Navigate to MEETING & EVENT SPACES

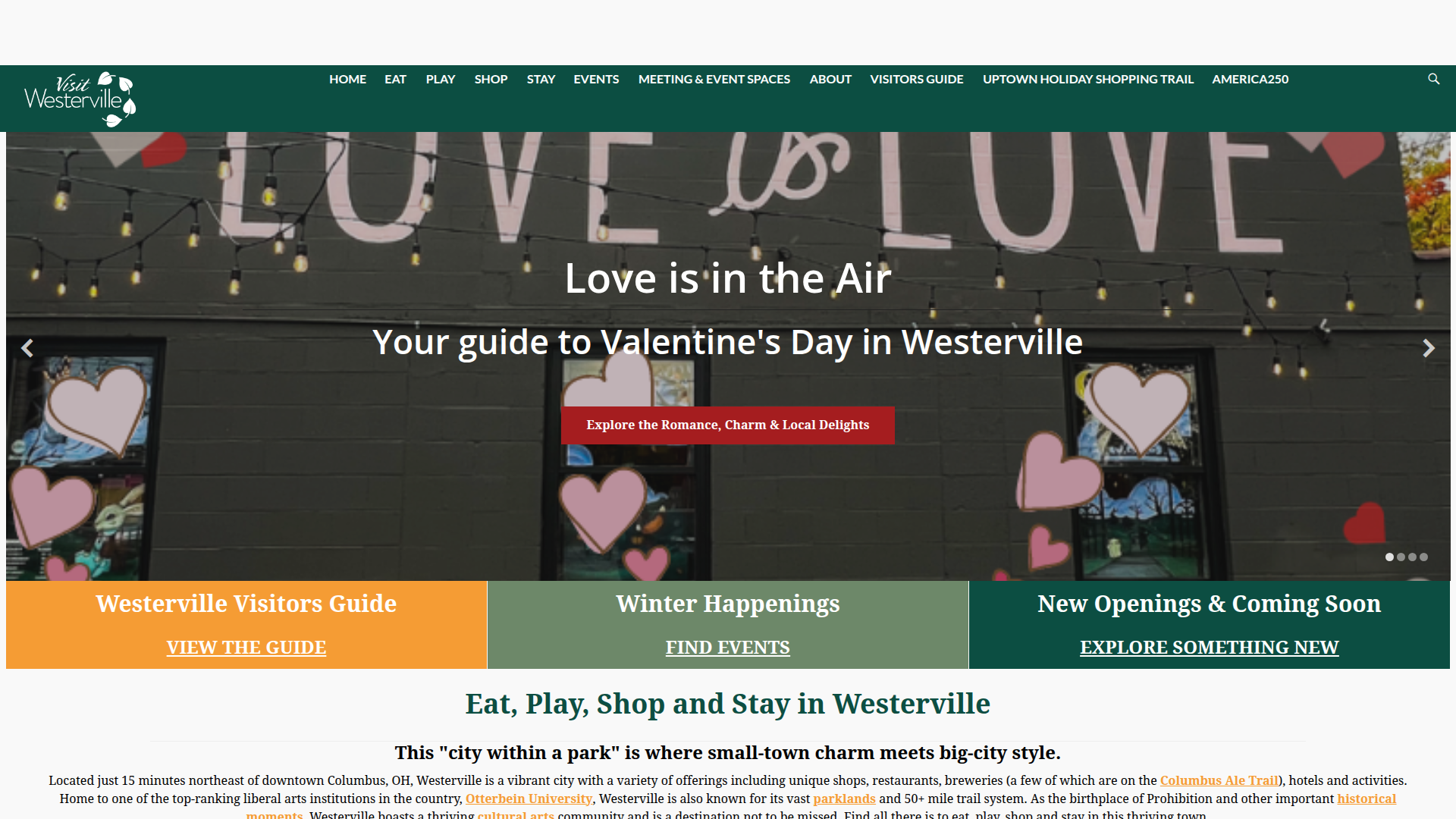point(714,79)
